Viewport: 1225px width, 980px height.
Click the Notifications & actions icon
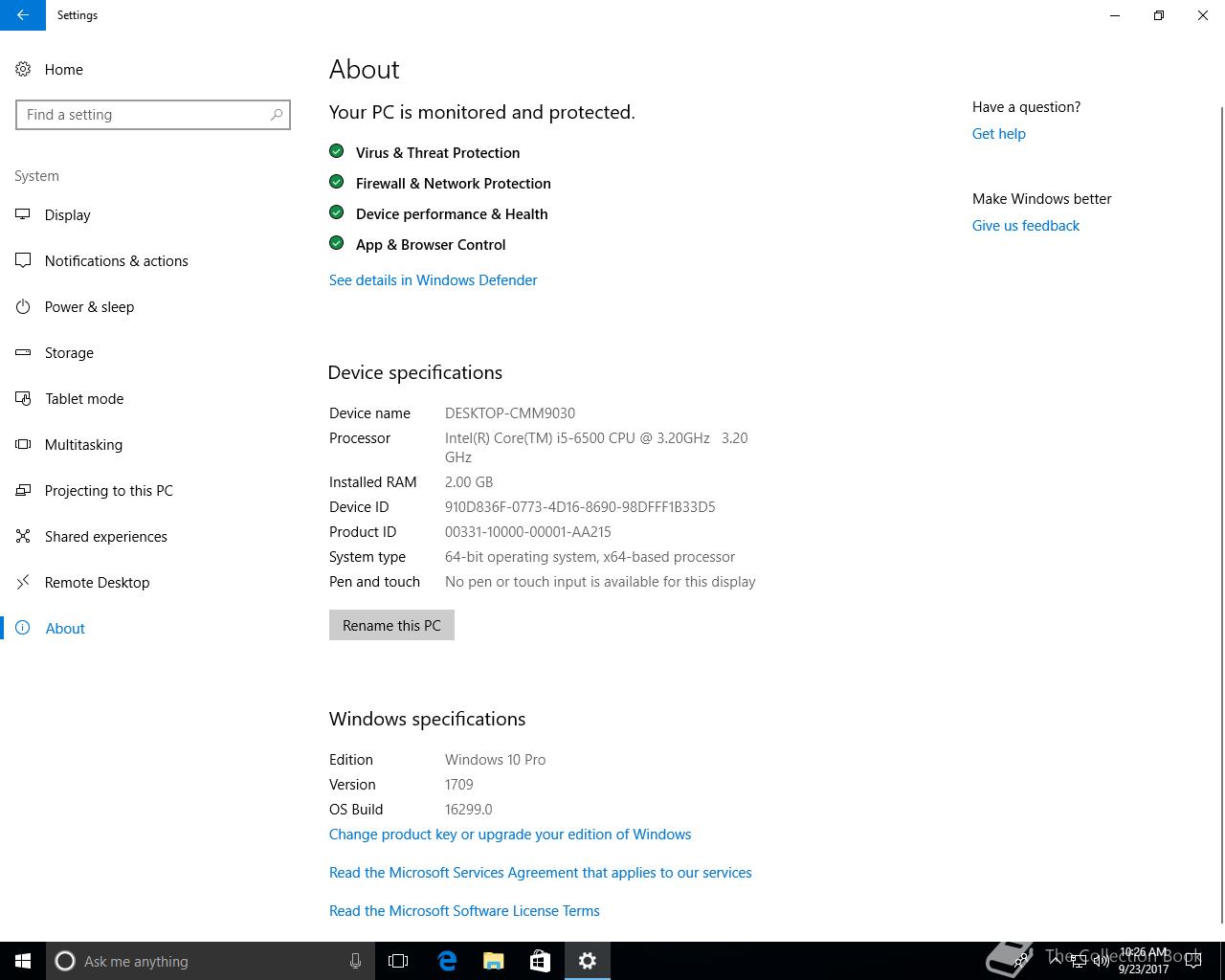click(23, 260)
